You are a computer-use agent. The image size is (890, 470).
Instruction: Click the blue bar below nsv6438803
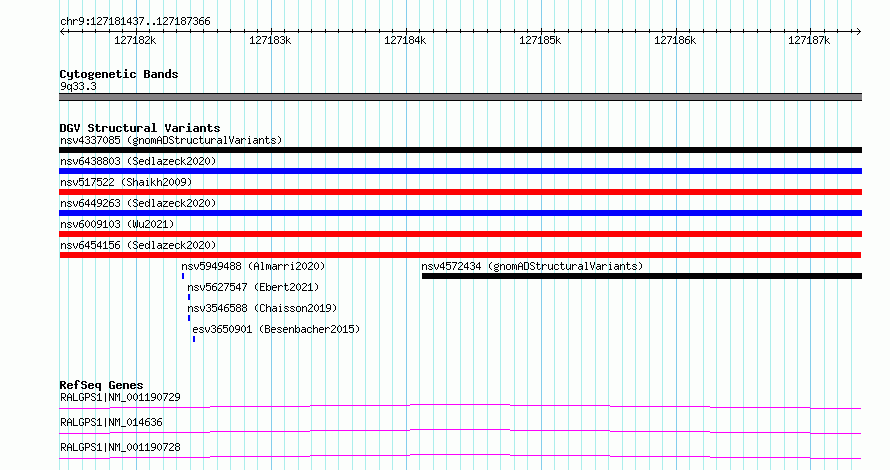460,171
